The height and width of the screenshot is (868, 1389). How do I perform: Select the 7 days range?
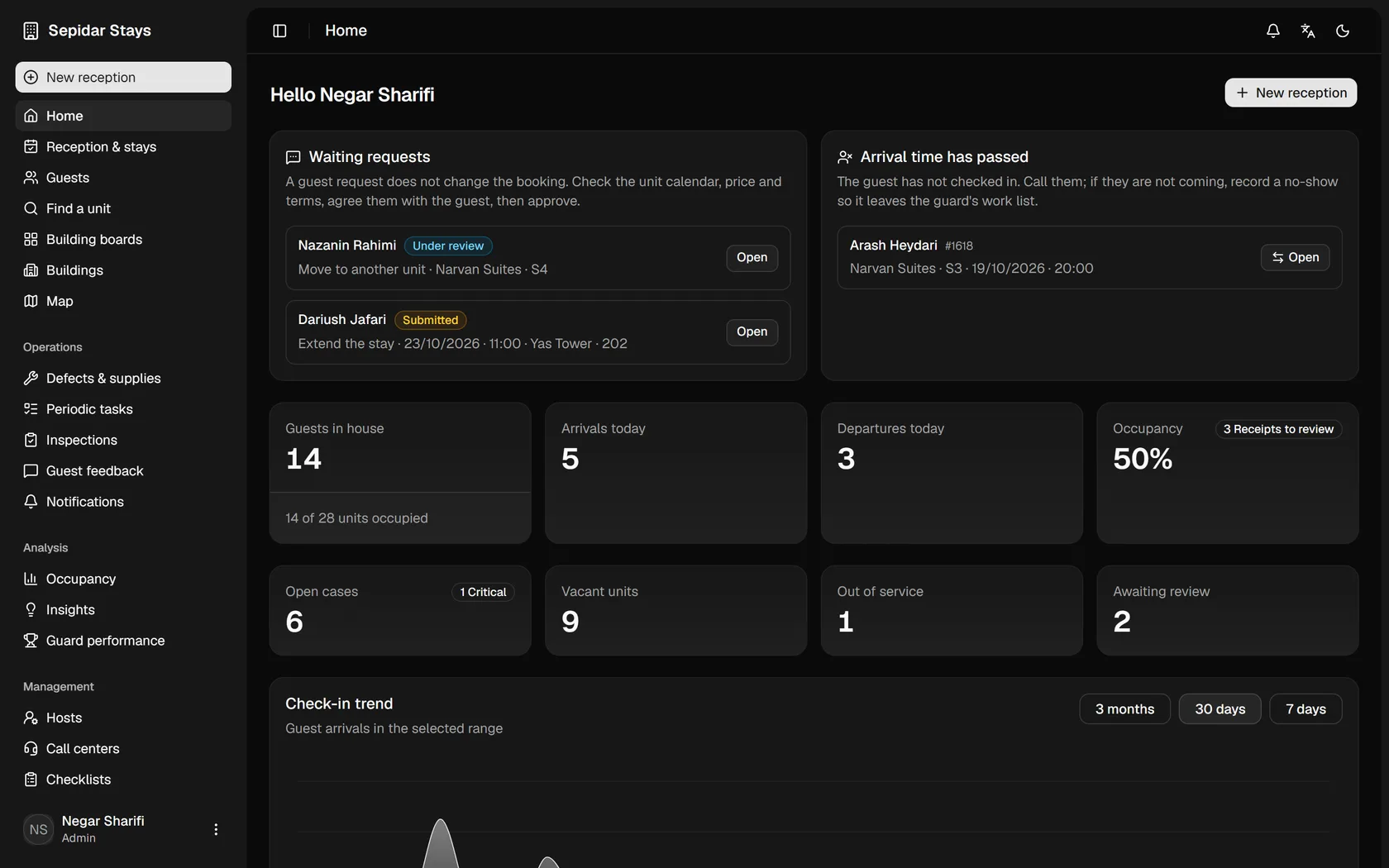click(1305, 709)
